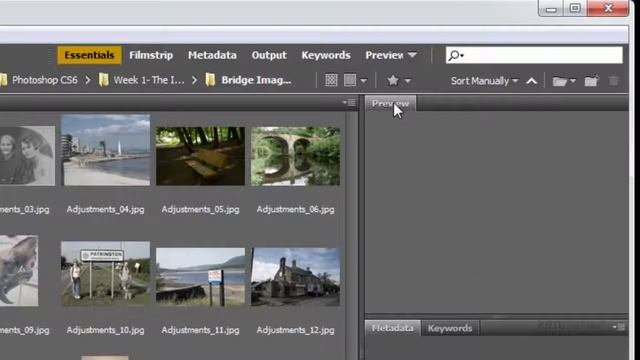Switch to the Essentials workspace
This screenshot has width=640, height=360.
(x=89, y=55)
